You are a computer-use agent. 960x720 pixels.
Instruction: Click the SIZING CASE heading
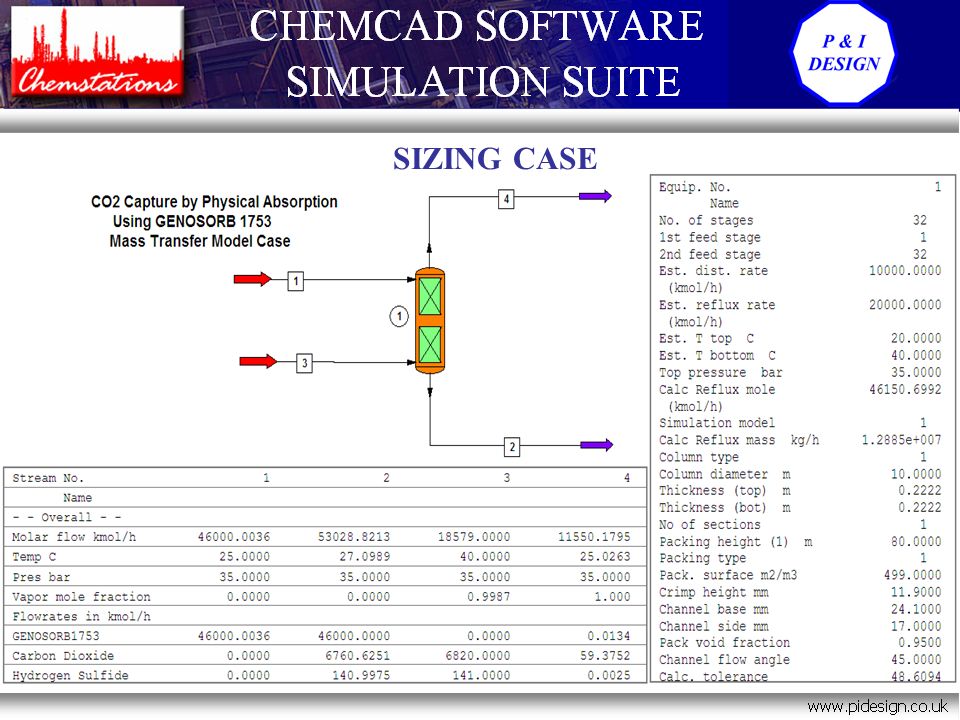[x=495, y=159]
